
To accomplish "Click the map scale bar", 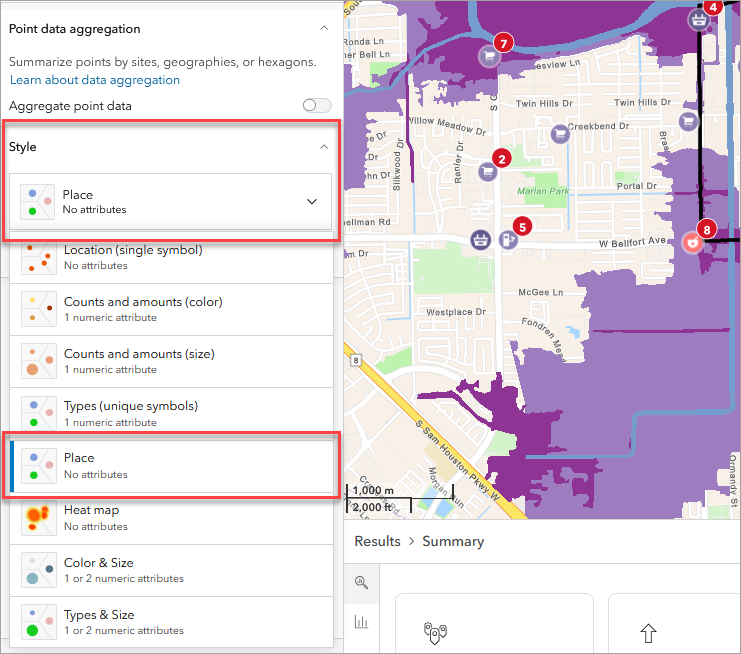I will (400, 499).
